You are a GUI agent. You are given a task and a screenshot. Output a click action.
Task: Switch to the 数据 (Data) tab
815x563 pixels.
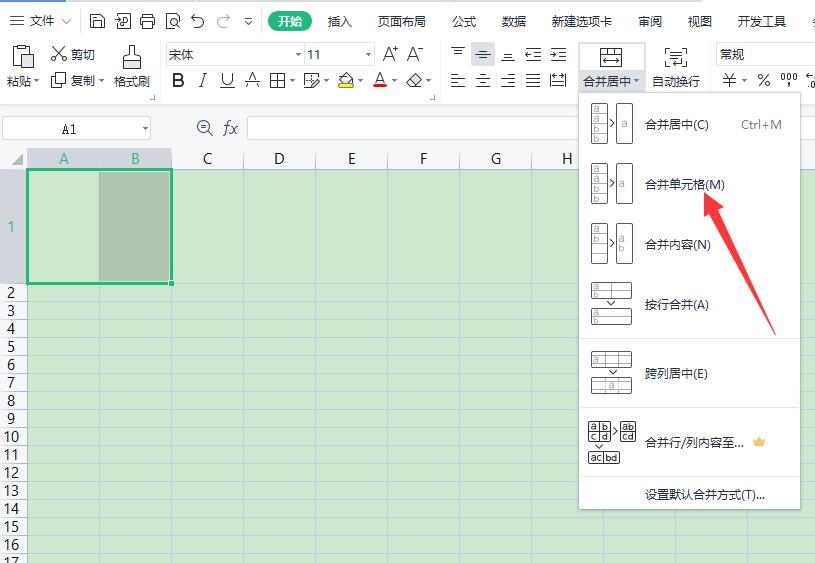click(x=514, y=21)
